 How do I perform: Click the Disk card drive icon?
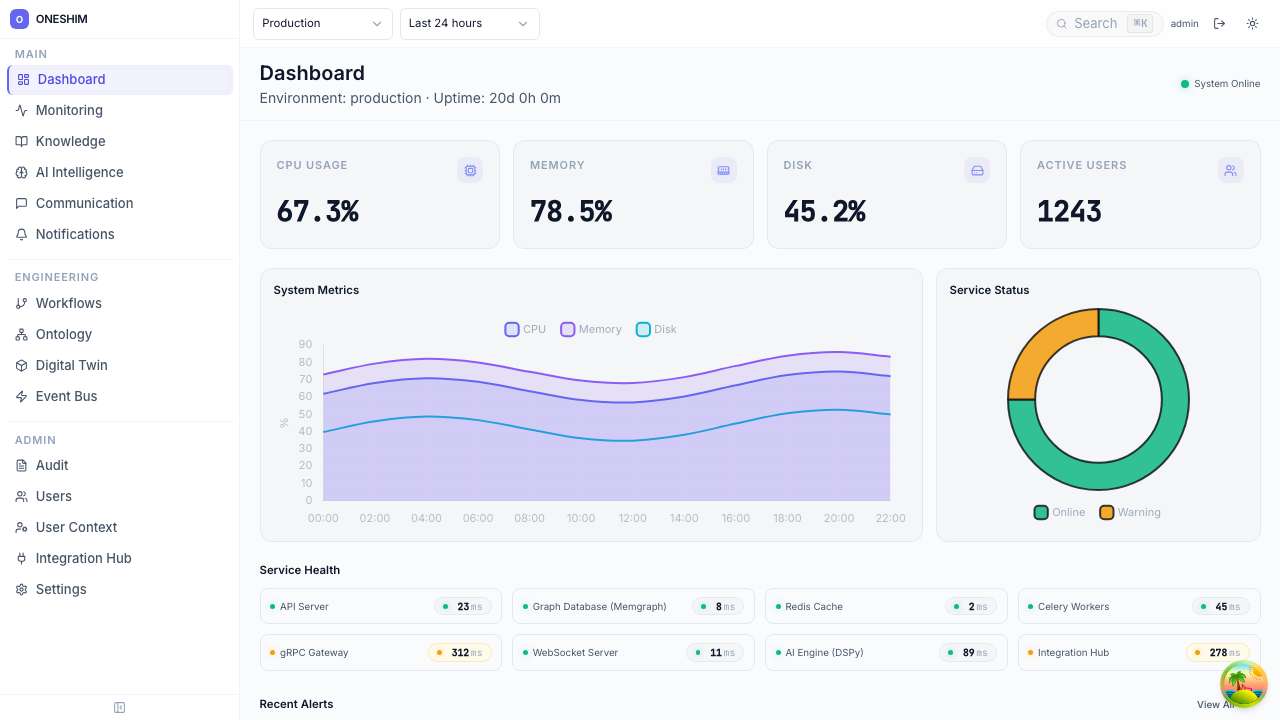pyautogui.click(x=977, y=170)
